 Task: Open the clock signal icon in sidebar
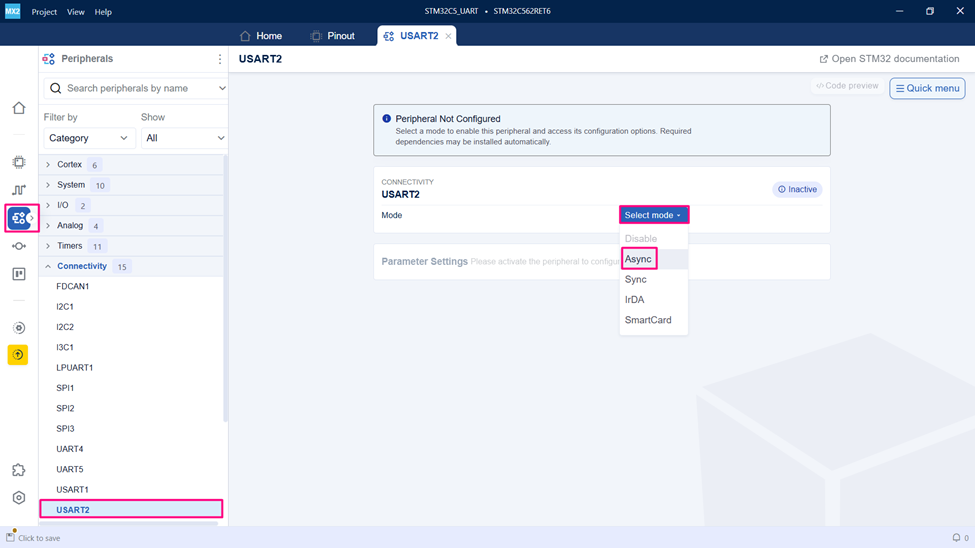[x=19, y=190]
